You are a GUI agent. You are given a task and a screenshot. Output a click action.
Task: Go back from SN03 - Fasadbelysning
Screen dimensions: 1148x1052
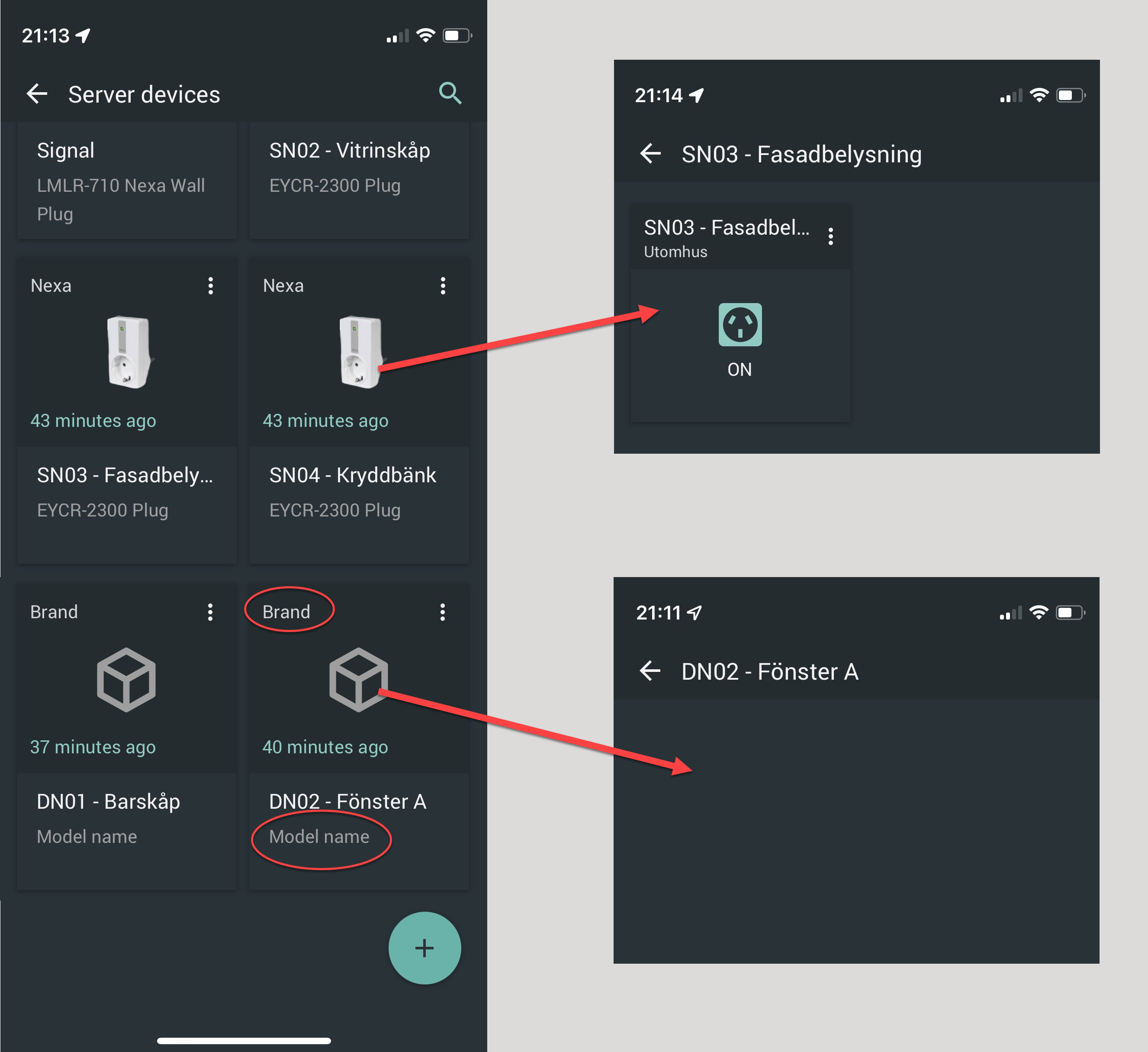point(650,154)
